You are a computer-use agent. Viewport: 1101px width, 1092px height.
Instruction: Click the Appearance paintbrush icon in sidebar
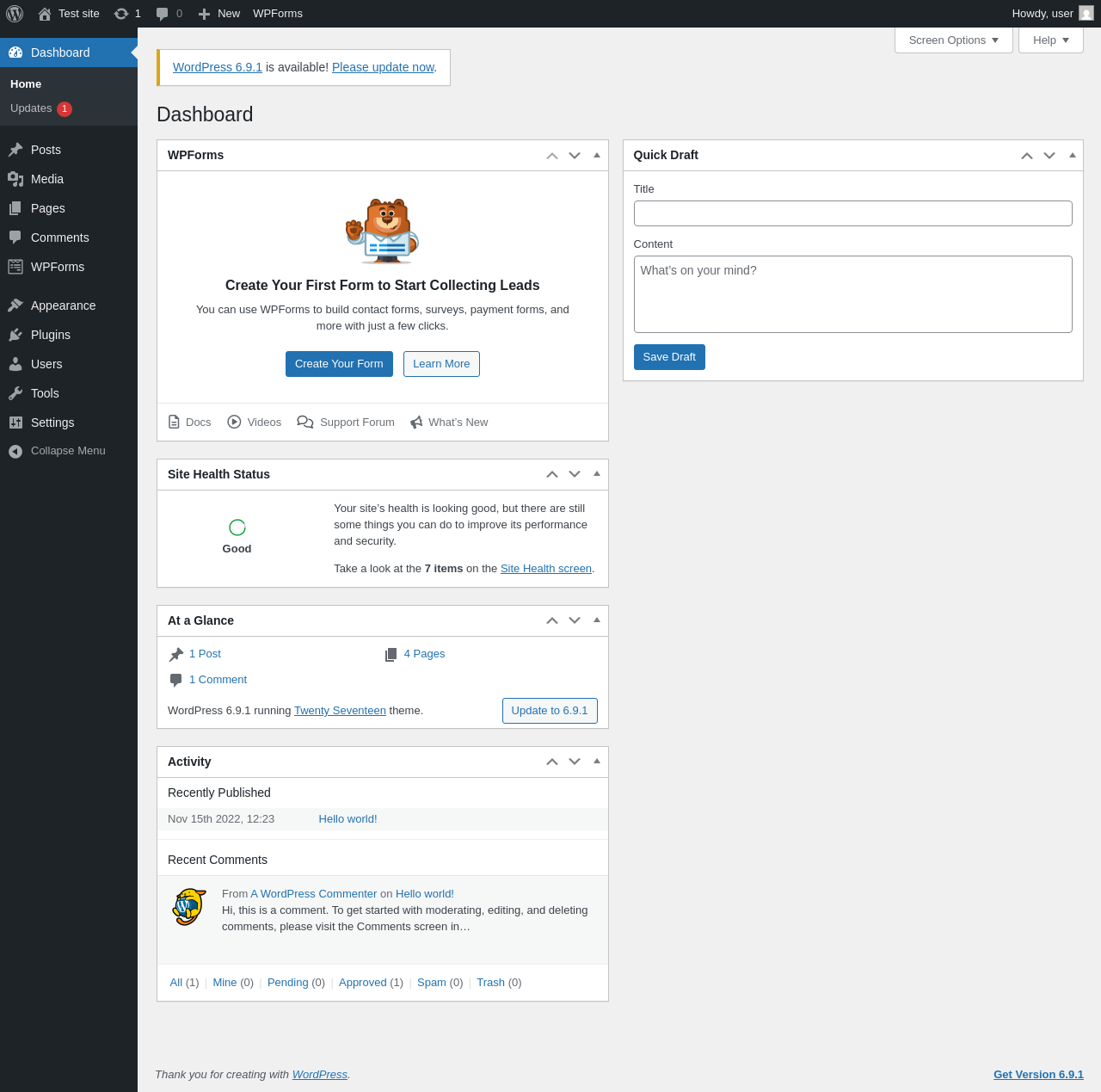click(15, 305)
